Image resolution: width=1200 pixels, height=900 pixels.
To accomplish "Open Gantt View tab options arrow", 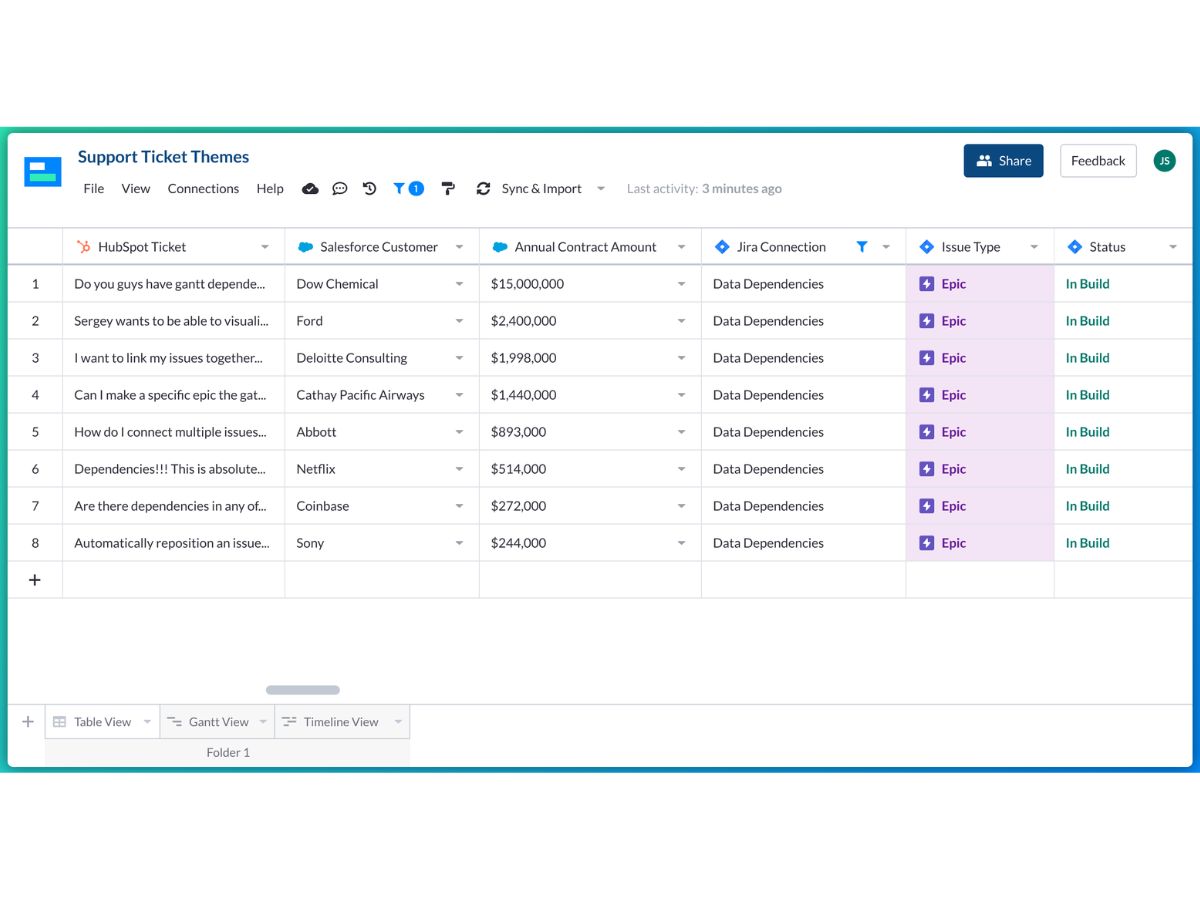I will [263, 722].
